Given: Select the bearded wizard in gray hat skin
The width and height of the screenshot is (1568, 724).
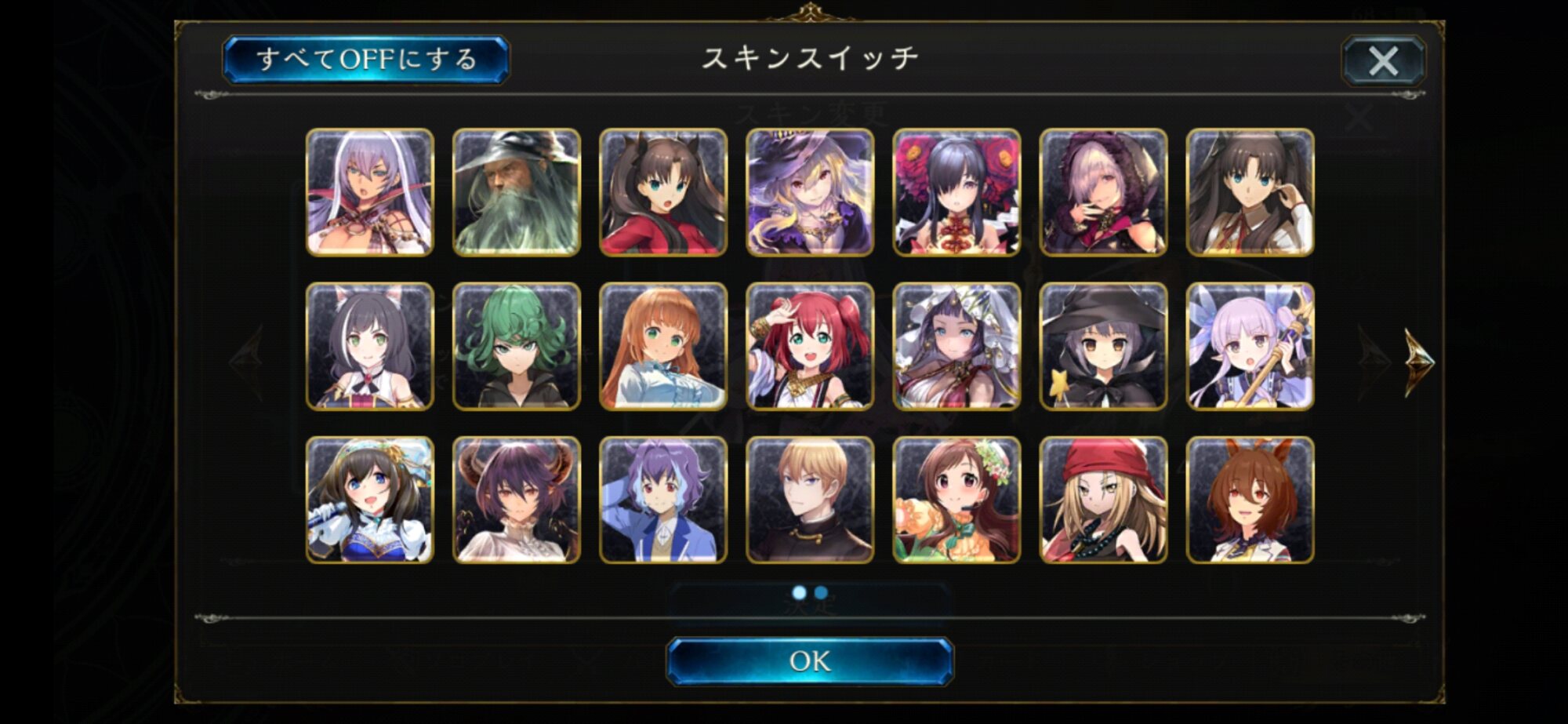Looking at the screenshot, I should click(517, 192).
